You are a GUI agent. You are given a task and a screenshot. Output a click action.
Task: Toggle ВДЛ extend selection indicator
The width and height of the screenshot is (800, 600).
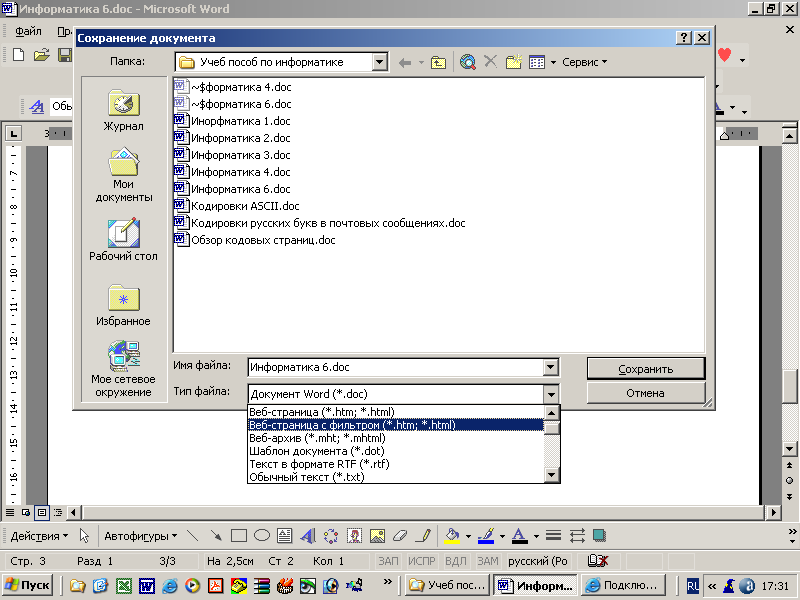click(456, 561)
